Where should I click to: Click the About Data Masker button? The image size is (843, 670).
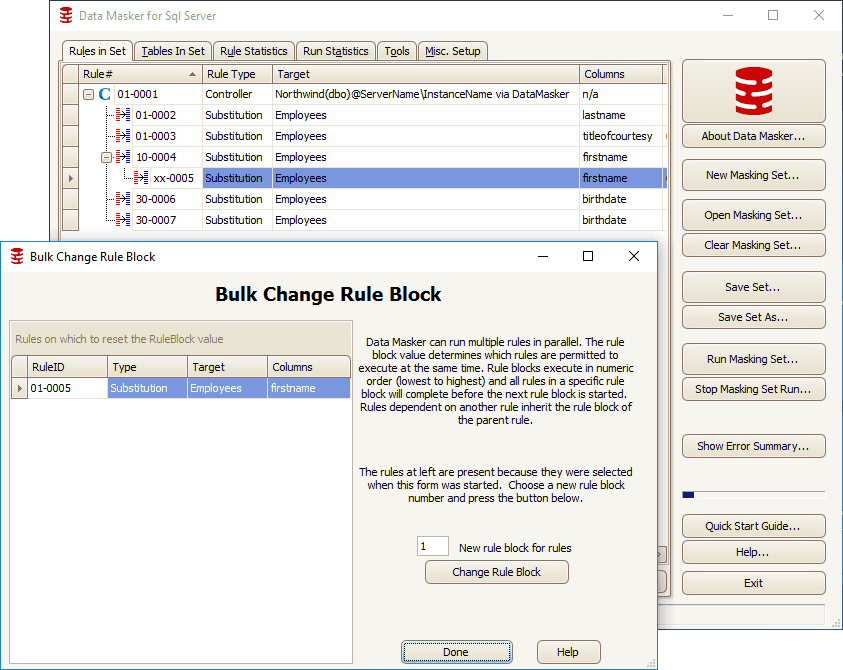click(754, 136)
